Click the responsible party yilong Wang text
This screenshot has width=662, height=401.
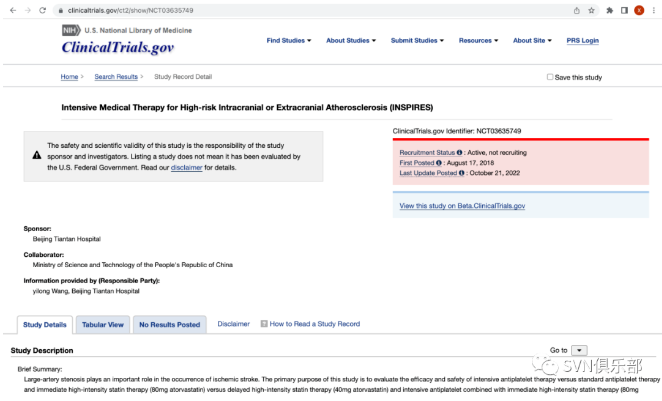86,291
